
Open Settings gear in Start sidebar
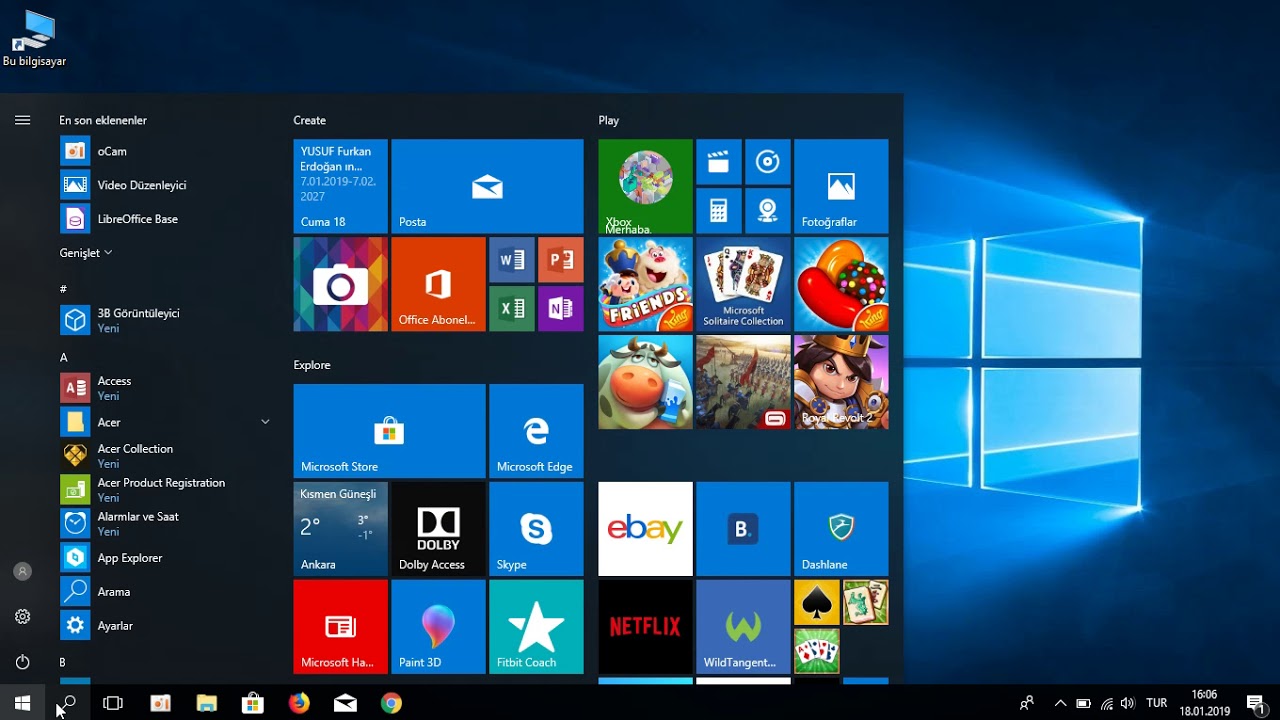(x=22, y=617)
